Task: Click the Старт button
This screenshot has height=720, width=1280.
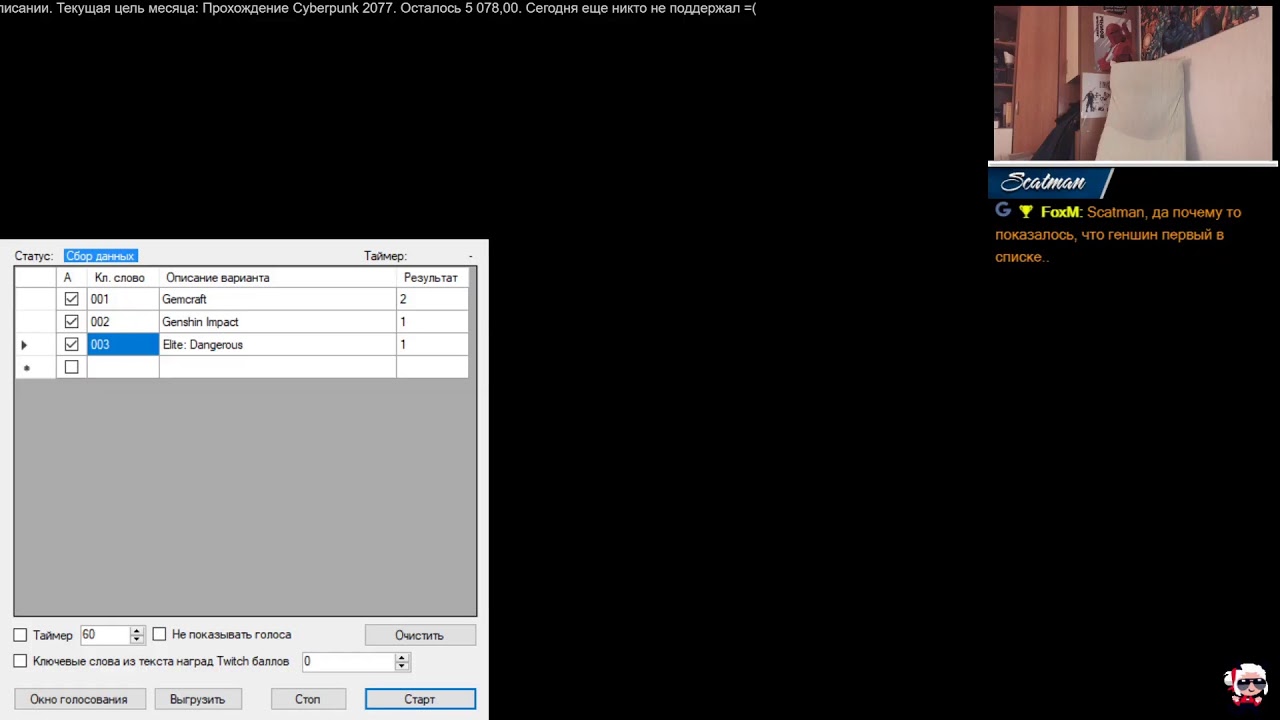Action: [x=420, y=699]
